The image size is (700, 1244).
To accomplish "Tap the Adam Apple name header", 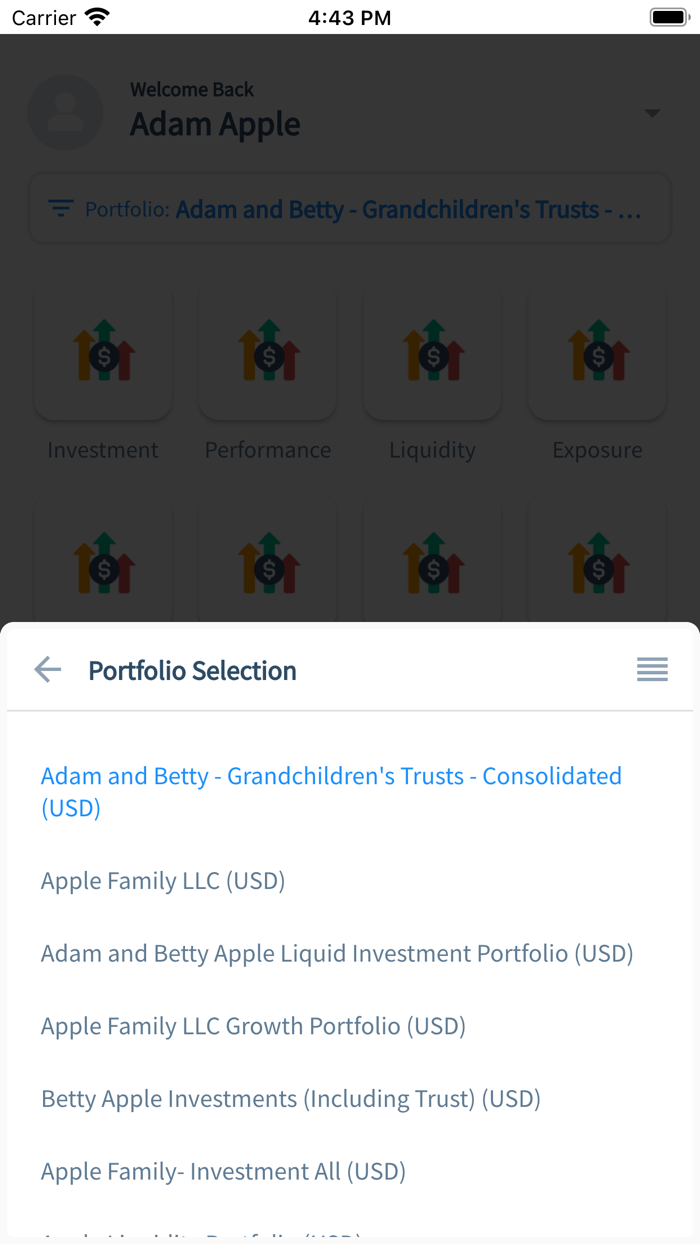I will coord(215,124).
